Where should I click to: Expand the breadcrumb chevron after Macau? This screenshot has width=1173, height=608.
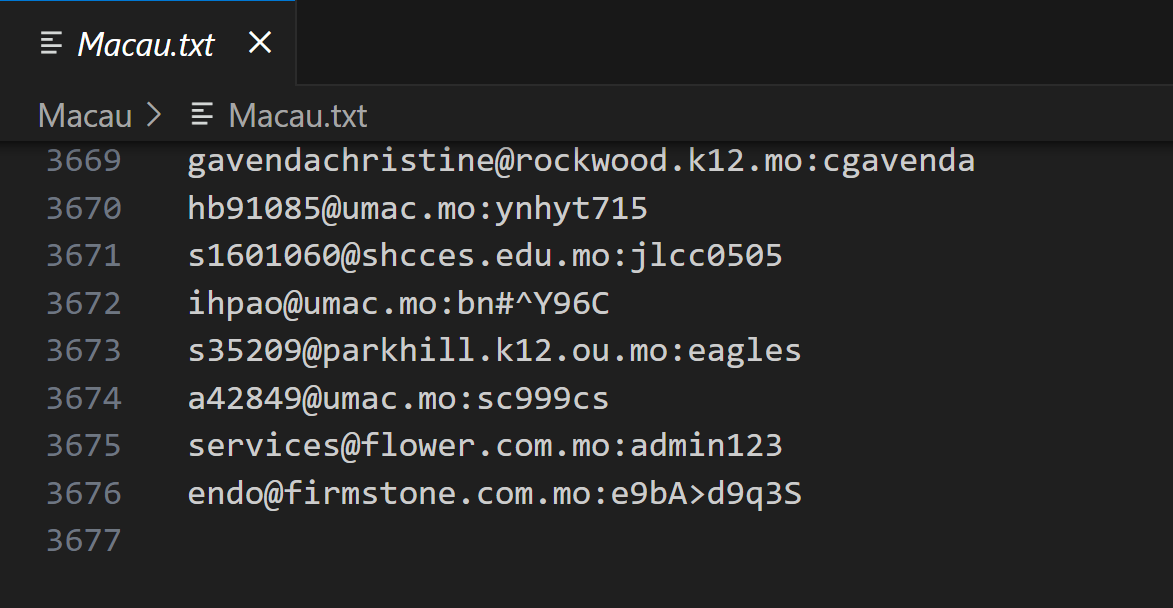tap(154, 116)
